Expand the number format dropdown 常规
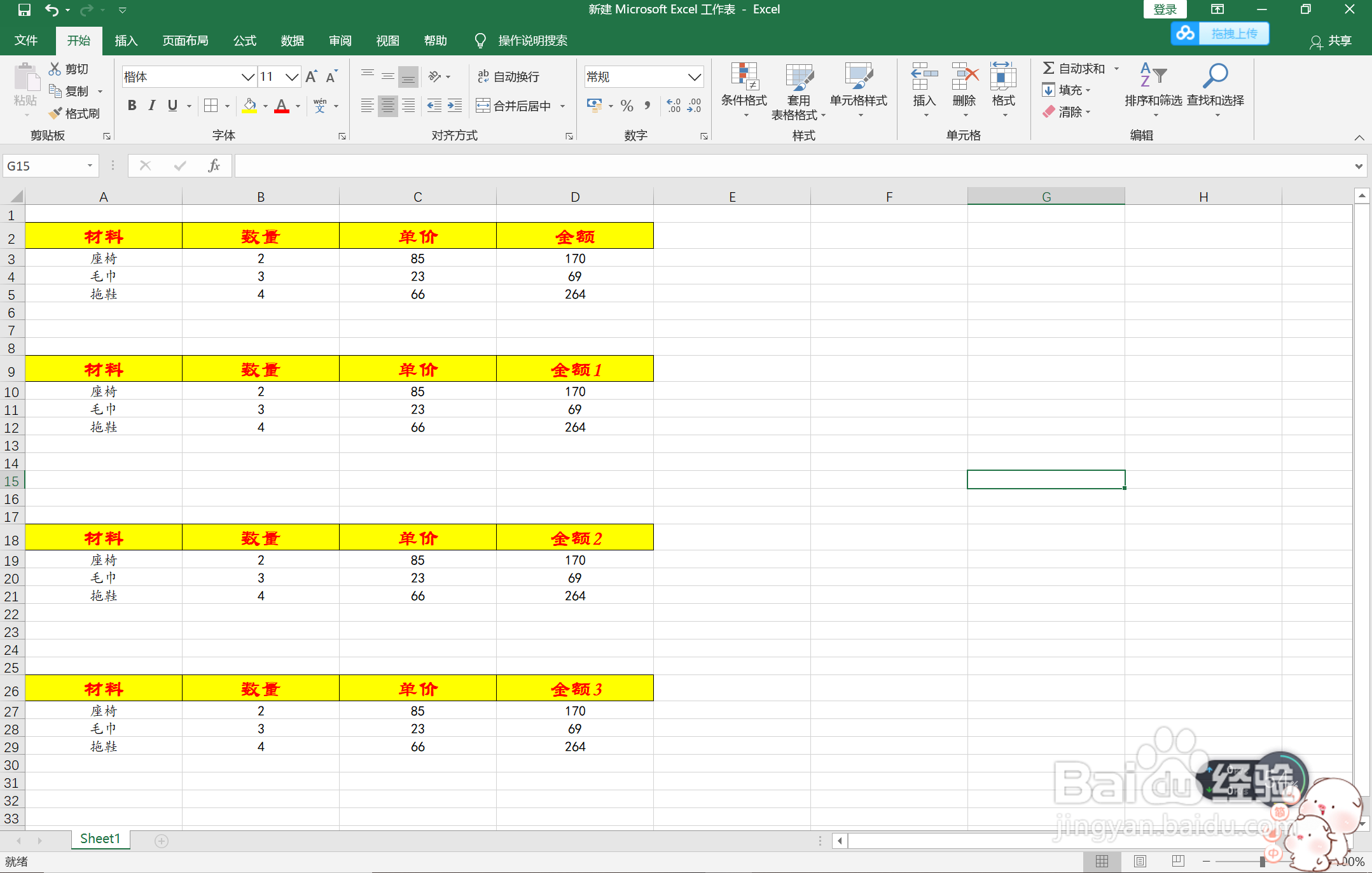 (694, 77)
